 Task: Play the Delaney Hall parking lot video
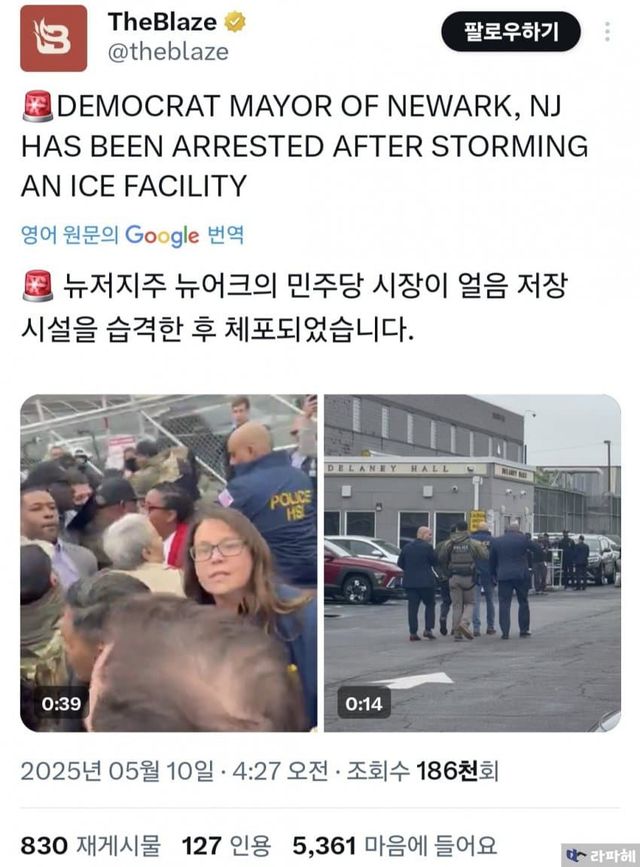point(472,563)
